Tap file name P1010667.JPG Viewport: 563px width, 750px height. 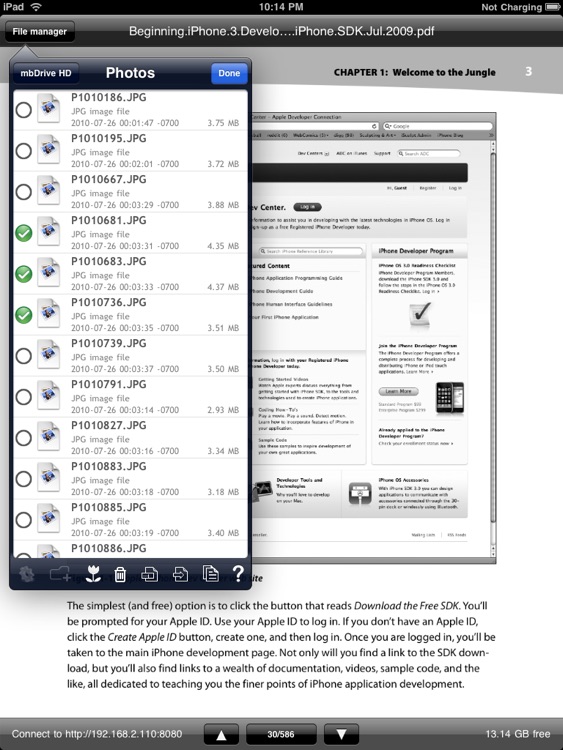click(109, 179)
